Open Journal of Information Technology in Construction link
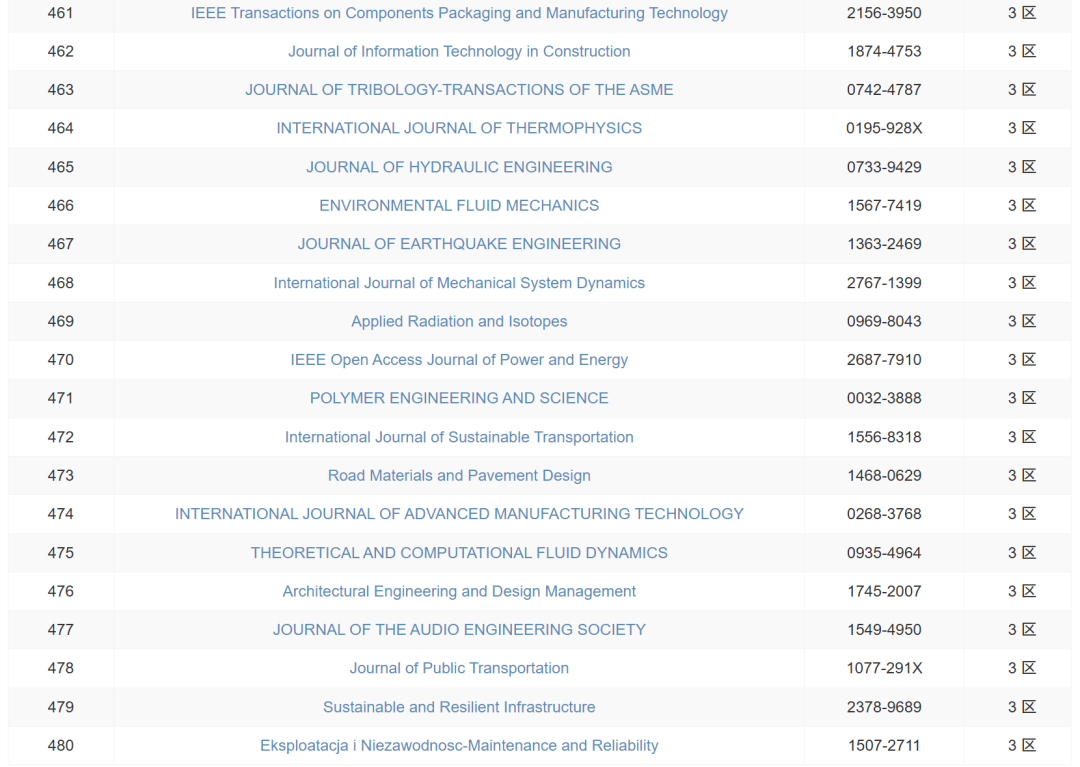 click(x=459, y=52)
